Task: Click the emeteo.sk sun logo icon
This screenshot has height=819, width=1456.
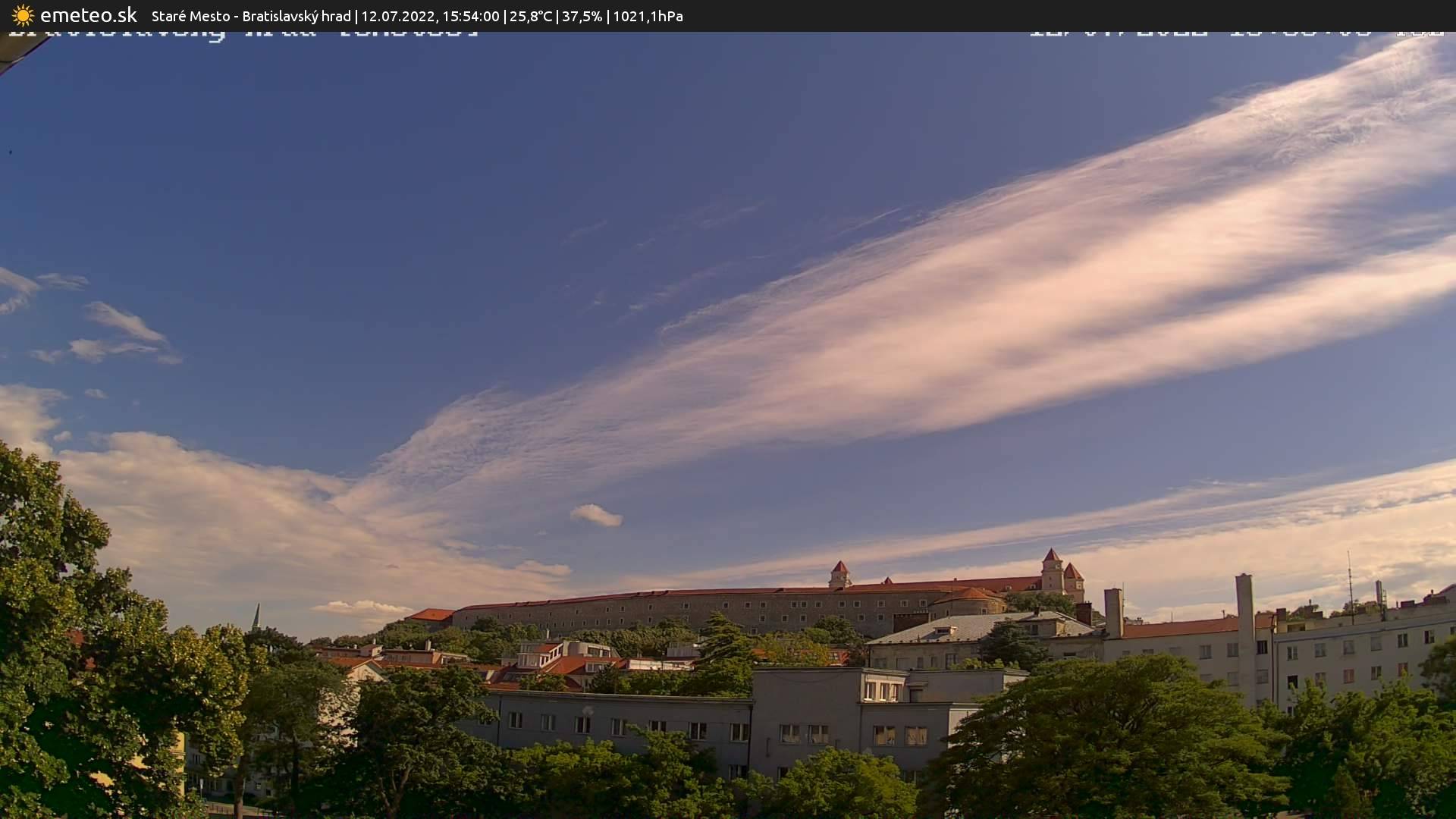Action: pyautogui.click(x=23, y=15)
